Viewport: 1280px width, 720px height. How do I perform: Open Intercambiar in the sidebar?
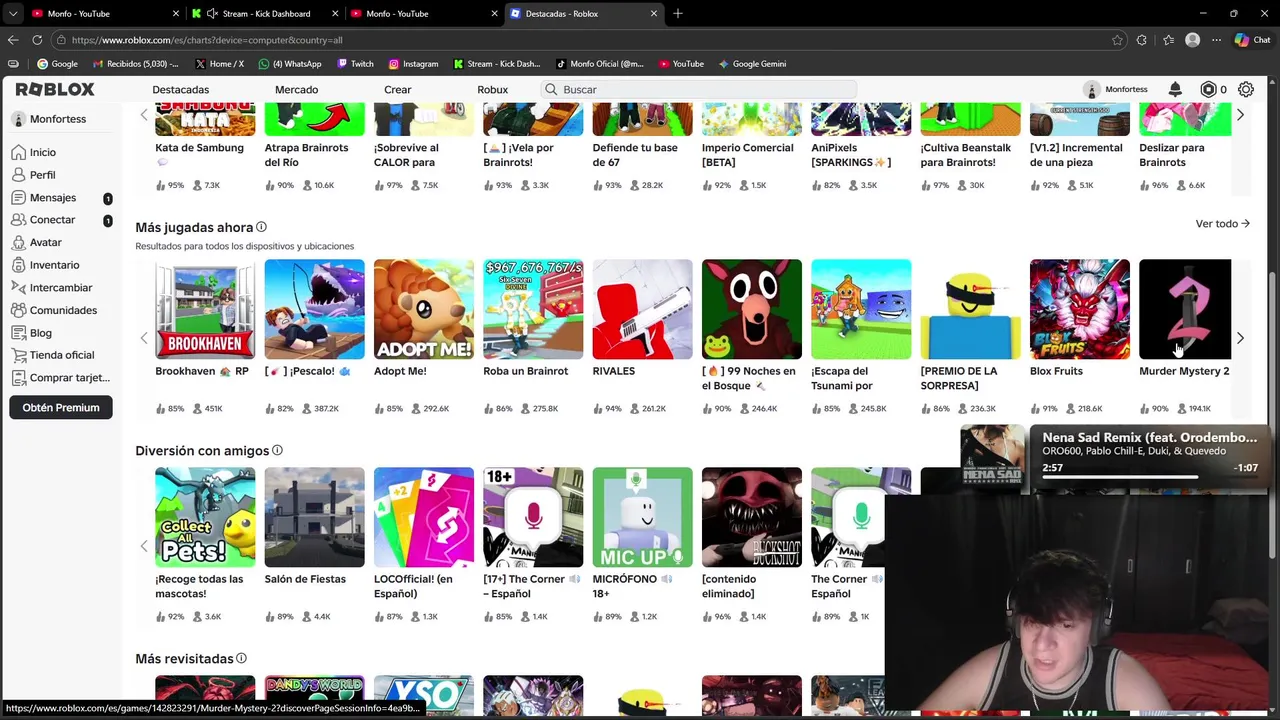coord(53,287)
